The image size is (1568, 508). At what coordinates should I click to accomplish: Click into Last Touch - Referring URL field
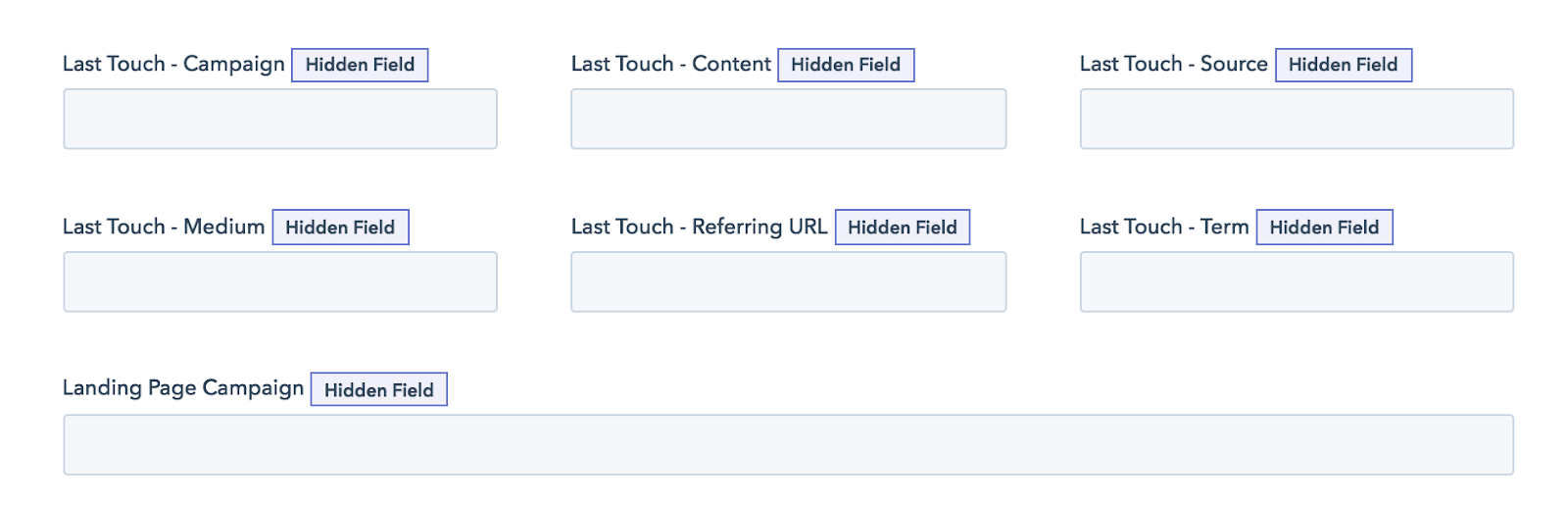(x=788, y=282)
